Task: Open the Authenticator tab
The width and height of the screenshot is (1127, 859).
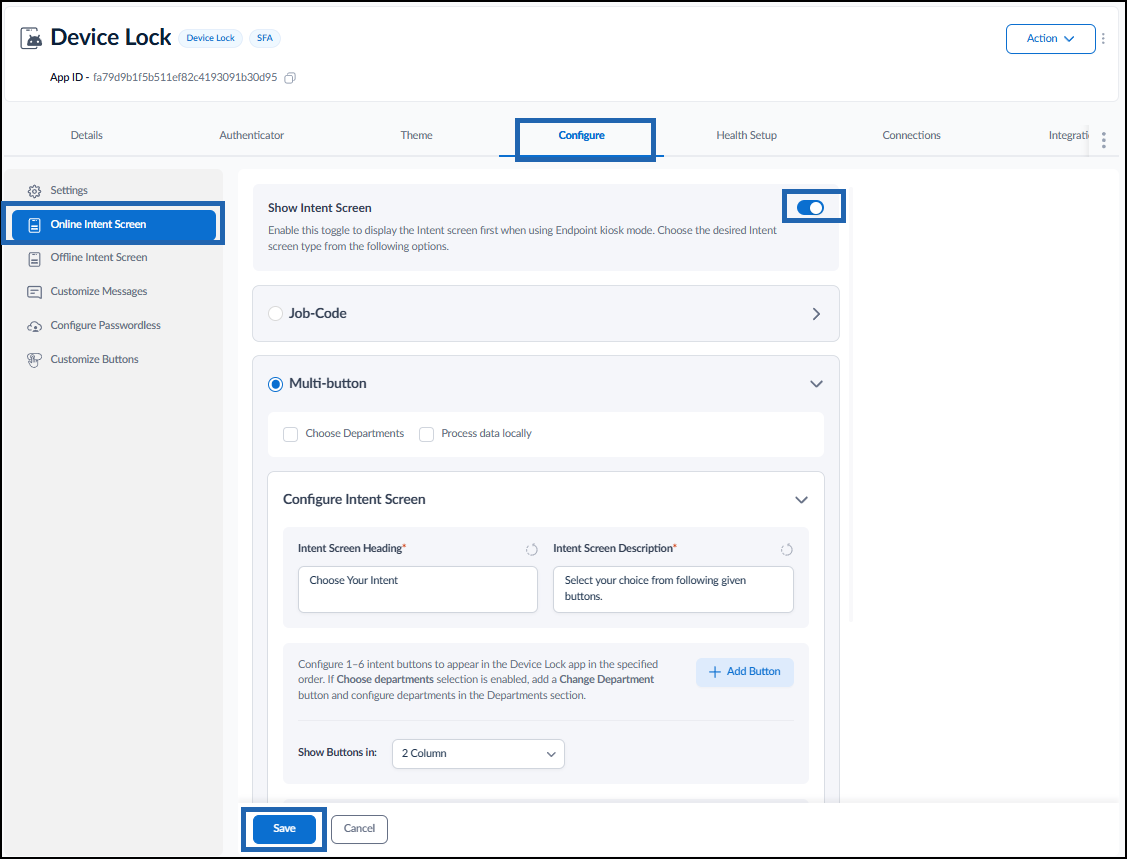Action: 252,135
